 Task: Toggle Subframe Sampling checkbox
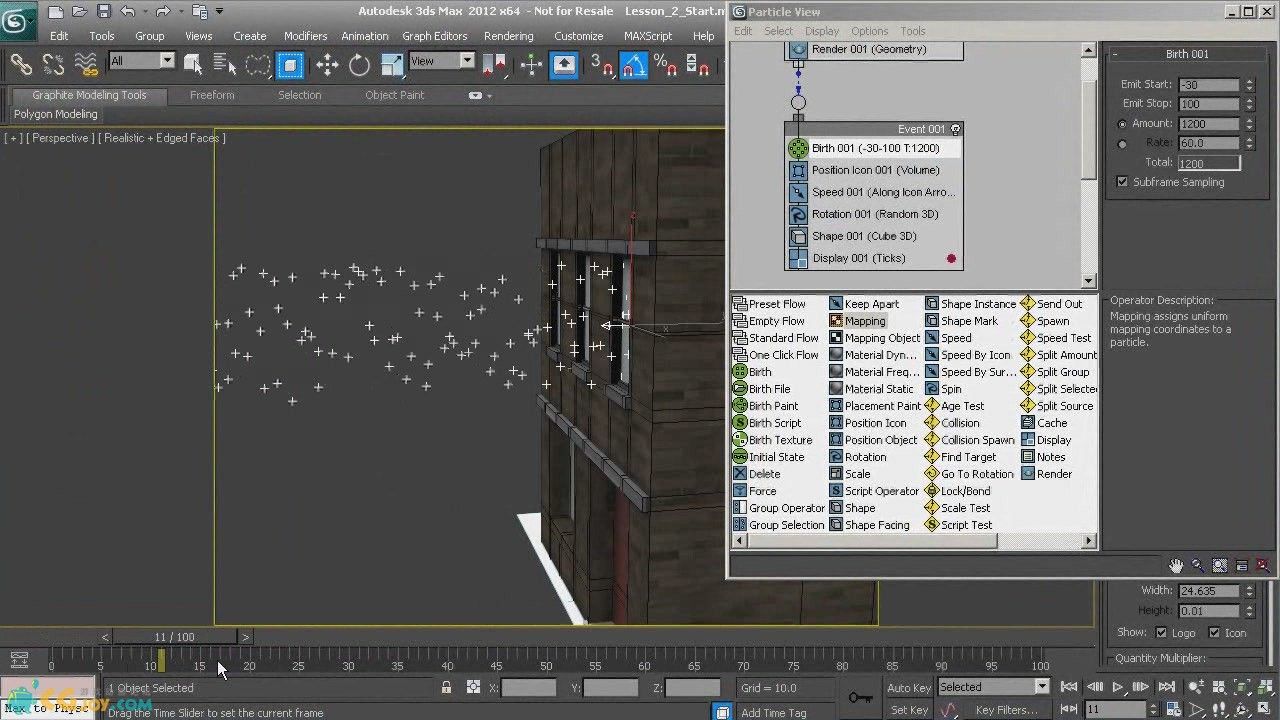[1122, 182]
